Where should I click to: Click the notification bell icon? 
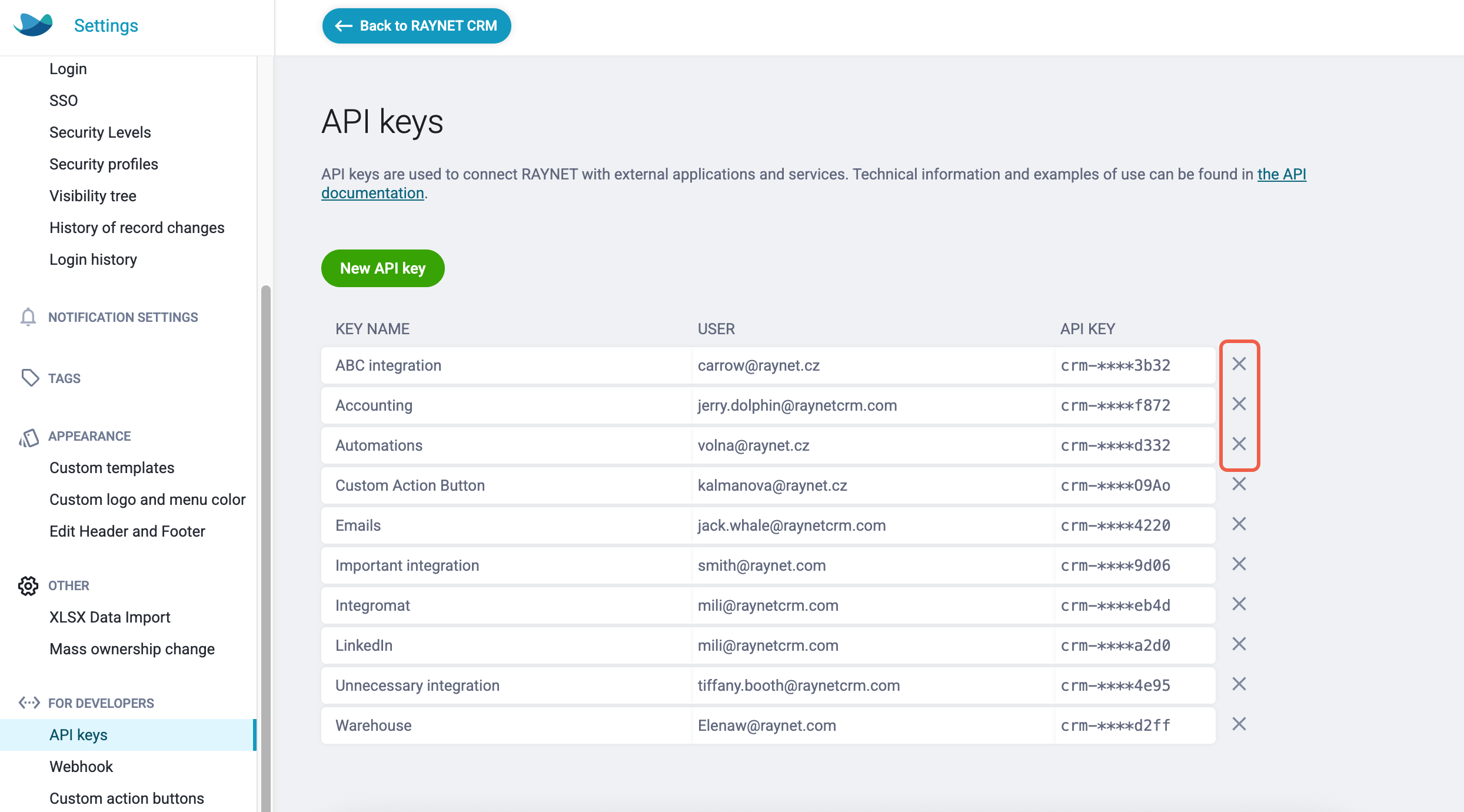pos(28,317)
